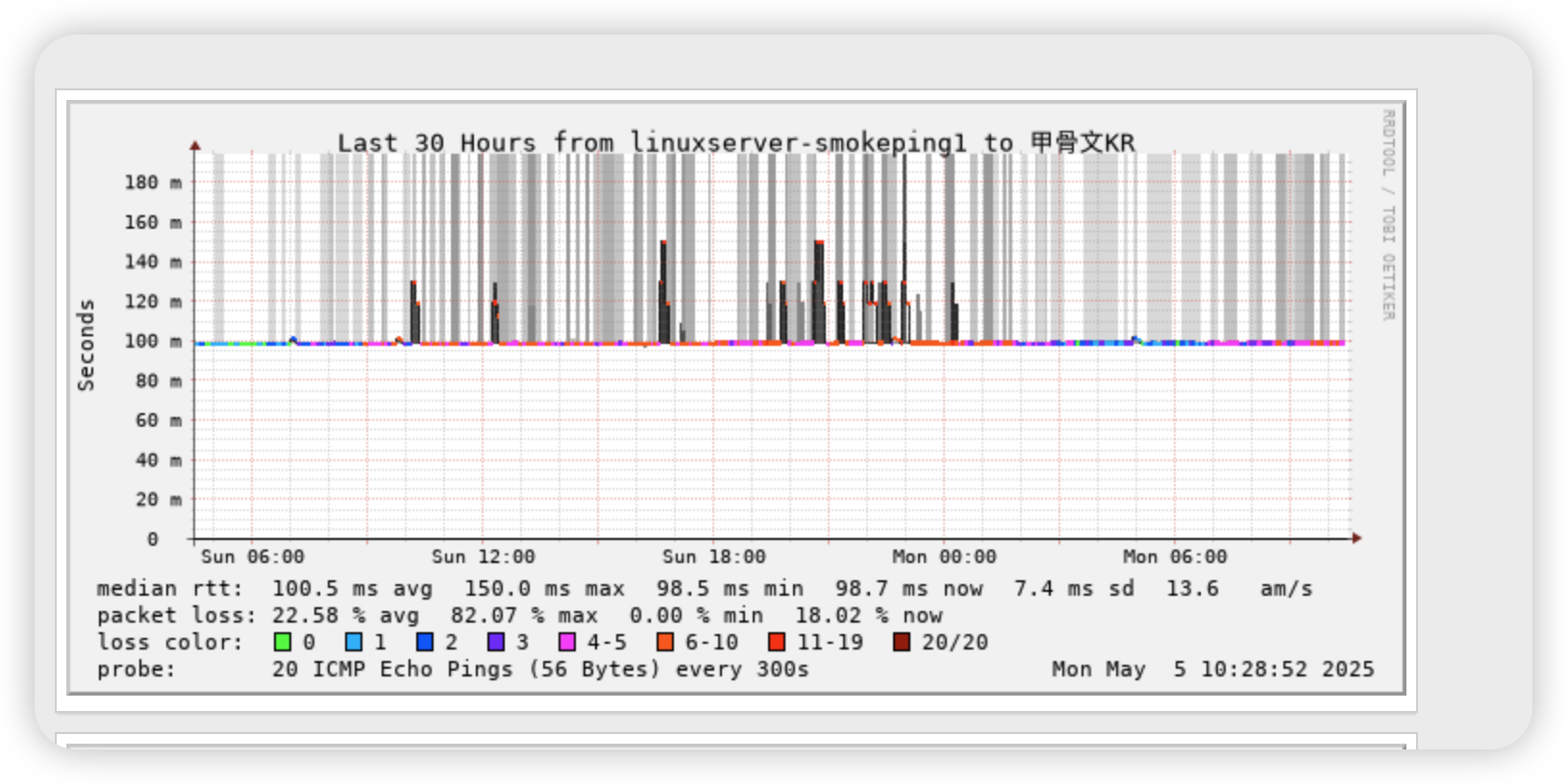Click the timestamp 'Mon May 5 10:28:52 2025'
Screen dimensions: 1567x784
(x=1213, y=670)
